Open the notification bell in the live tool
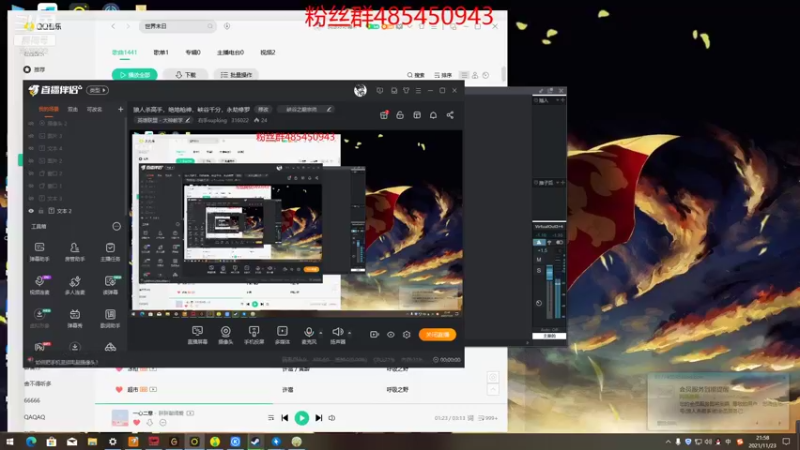 tap(433, 115)
